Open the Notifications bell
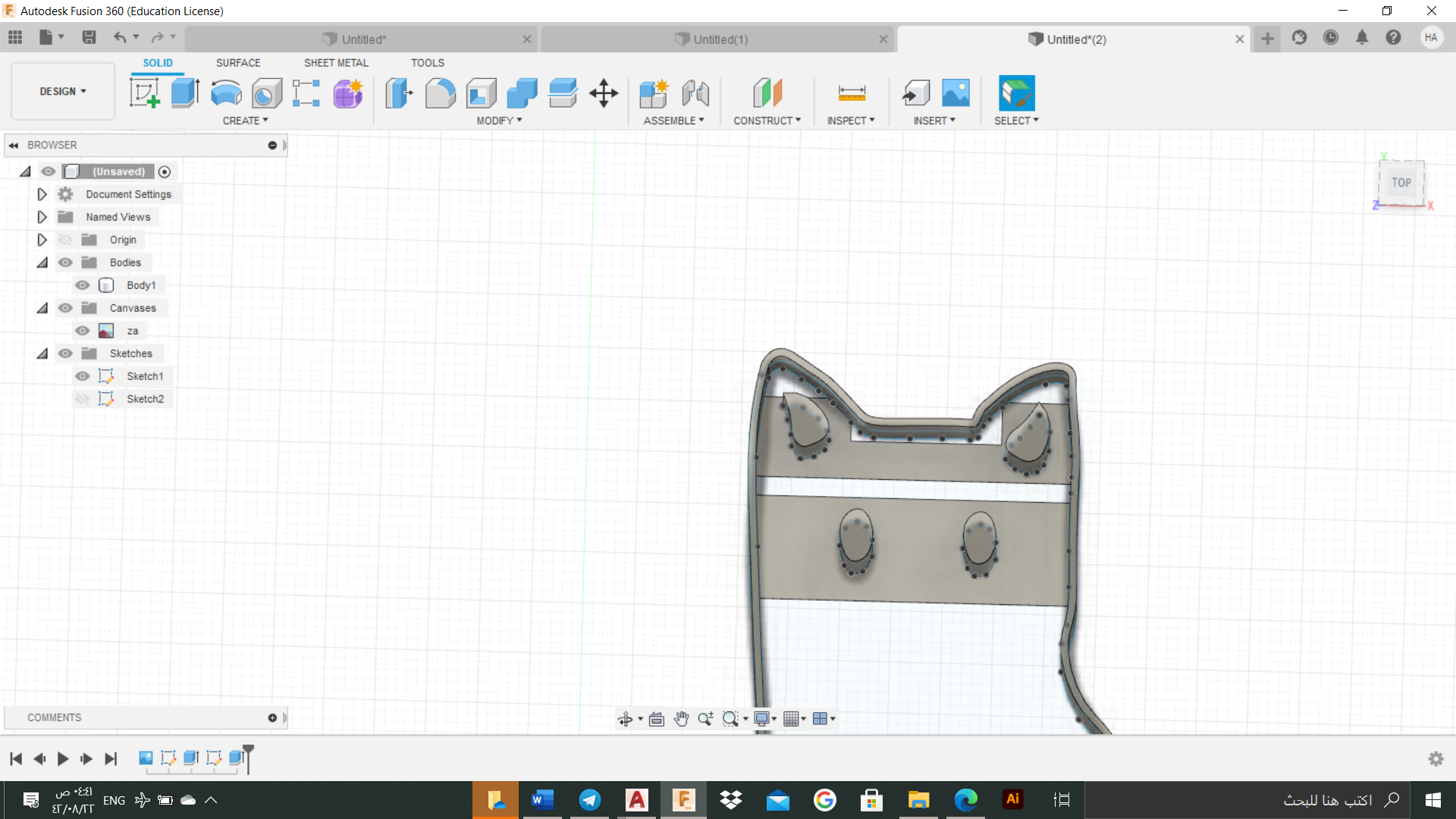 coord(1362,37)
